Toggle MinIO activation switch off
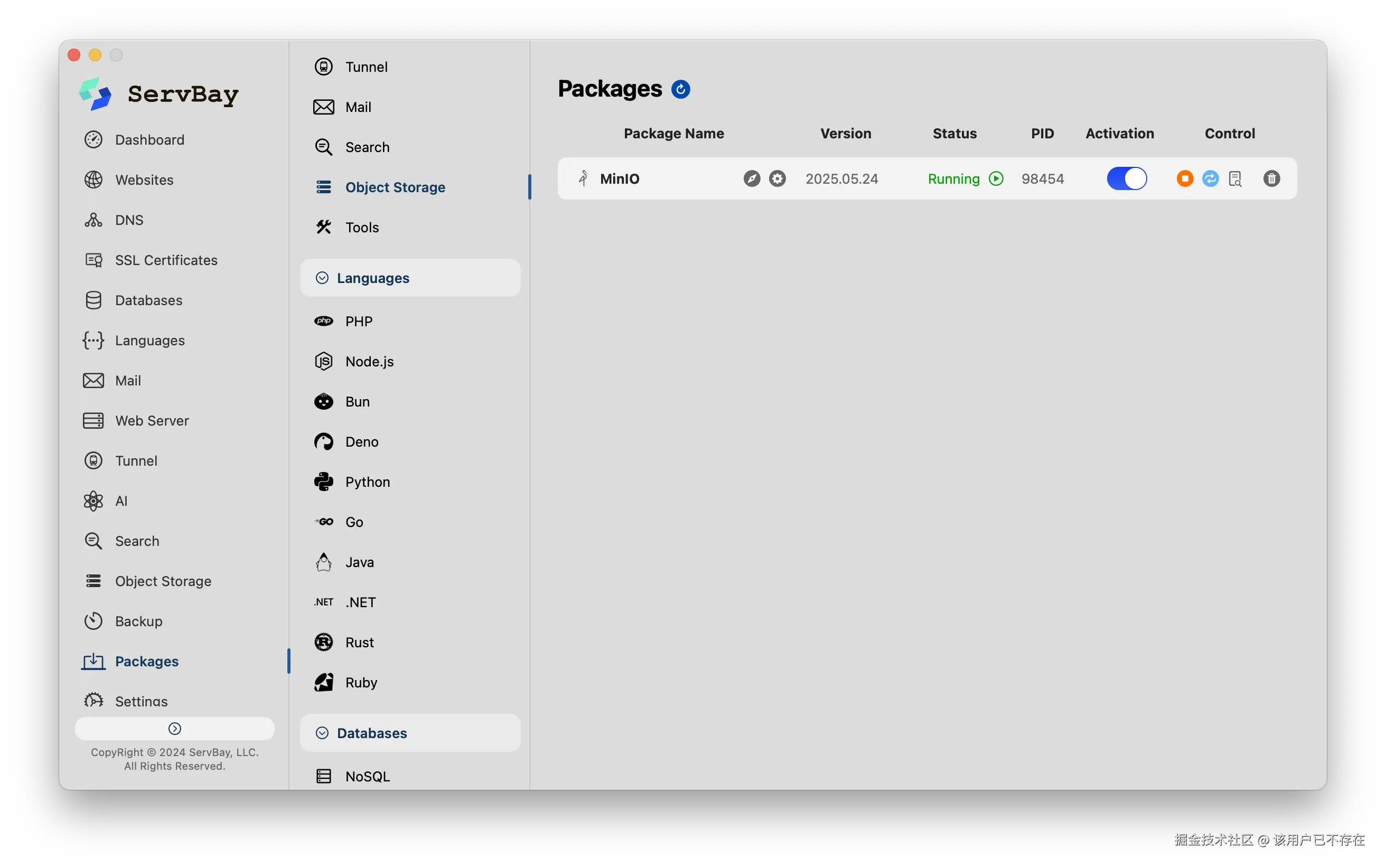This screenshot has width=1386, height=868. pyautogui.click(x=1126, y=178)
